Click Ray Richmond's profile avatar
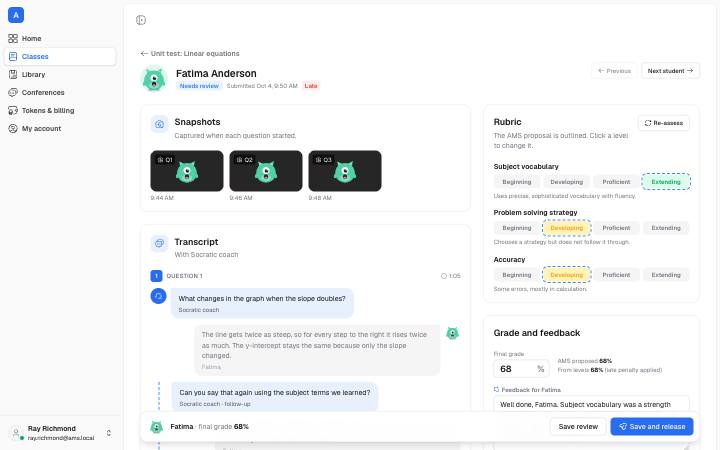This screenshot has height=450, width=720. [16, 433]
